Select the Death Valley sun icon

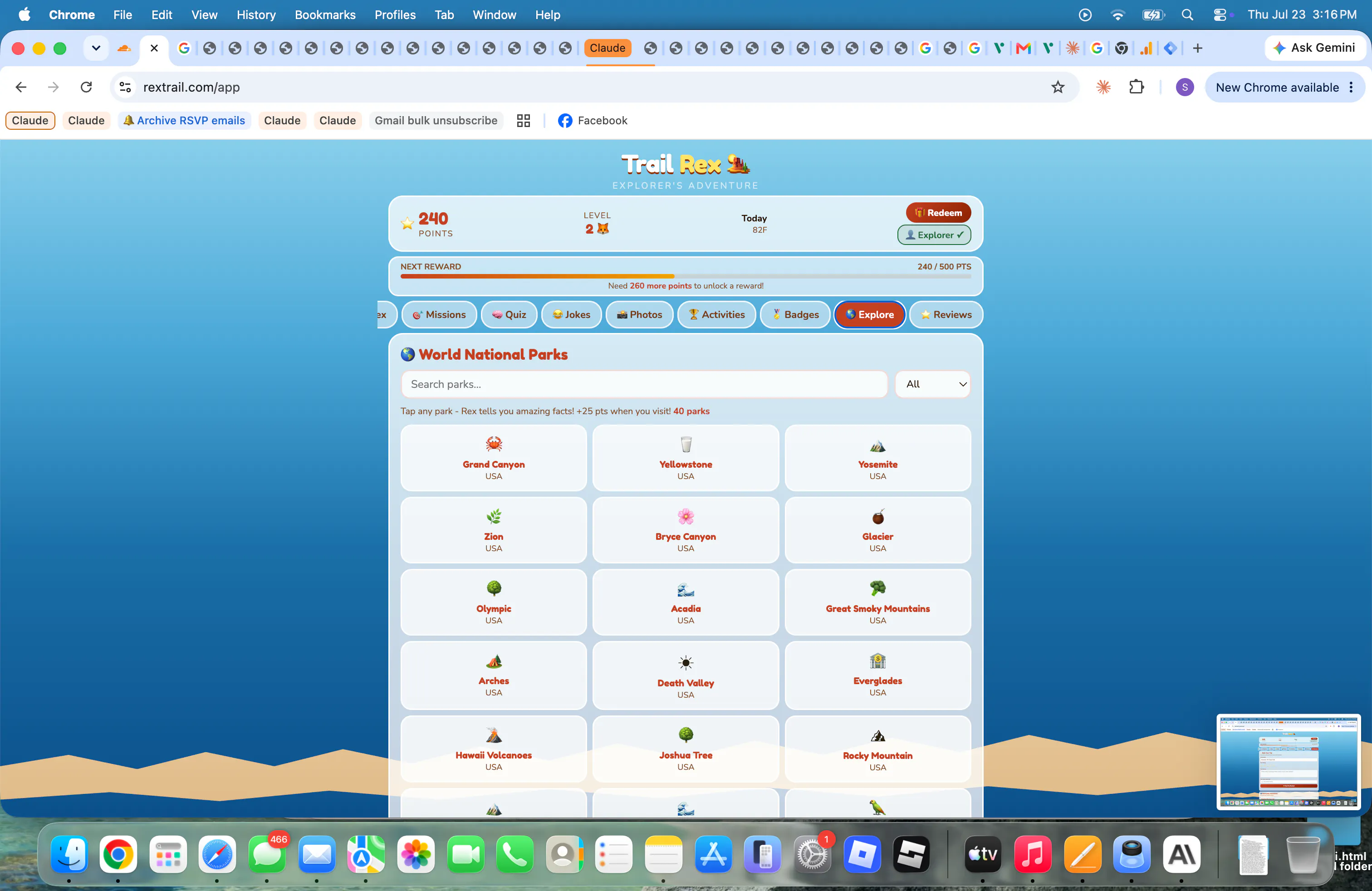click(x=686, y=662)
